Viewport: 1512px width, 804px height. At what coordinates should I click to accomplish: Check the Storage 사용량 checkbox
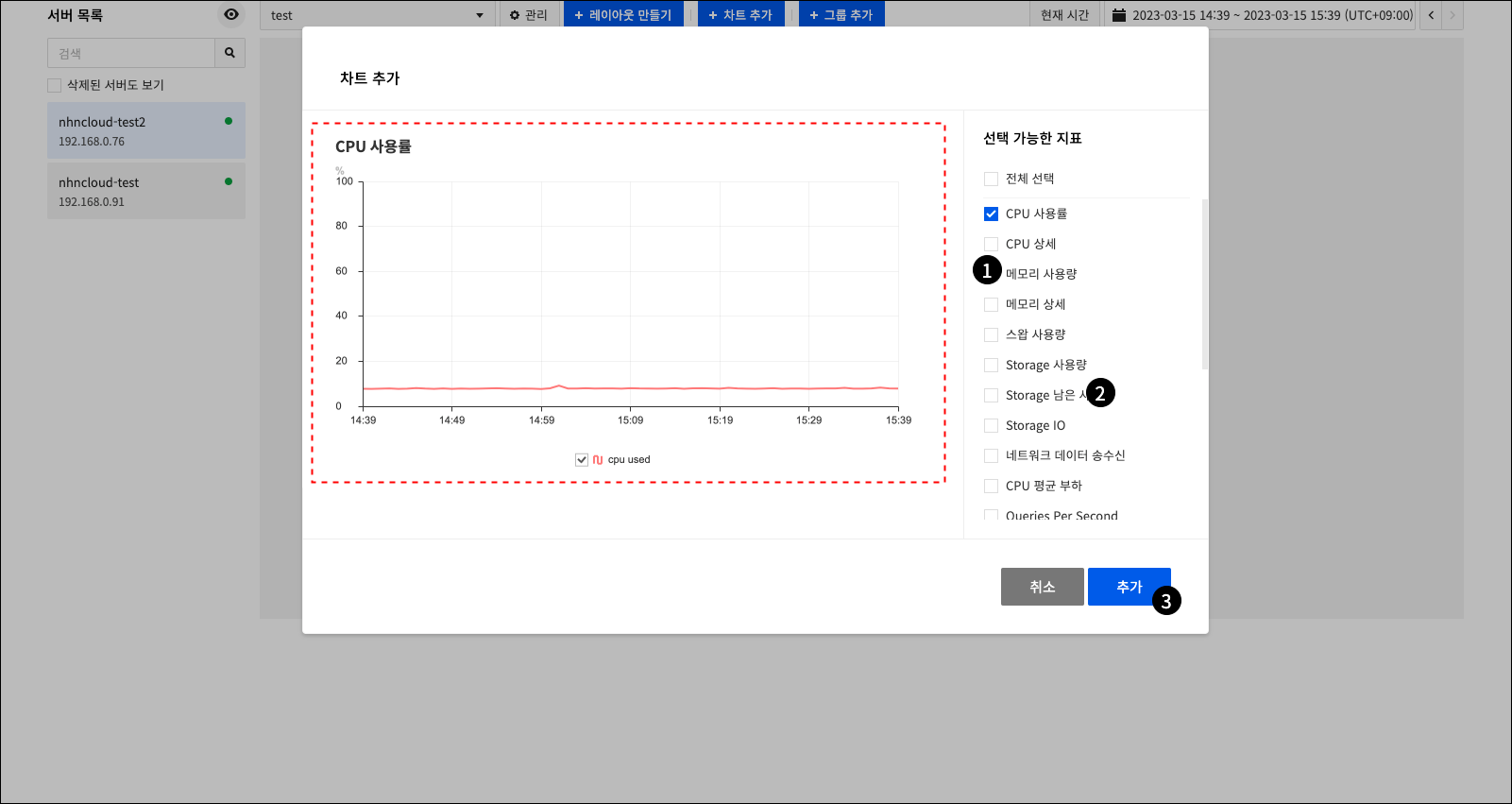991,365
